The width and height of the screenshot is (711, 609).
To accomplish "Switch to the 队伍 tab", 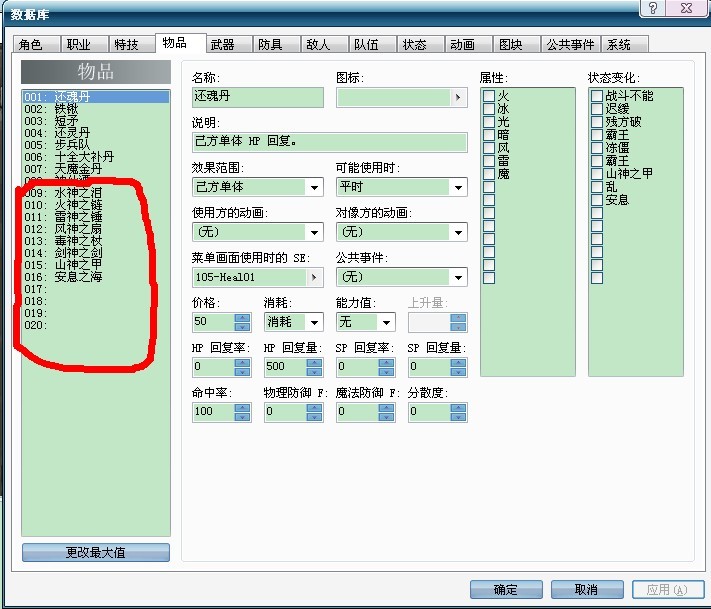I will (373, 44).
